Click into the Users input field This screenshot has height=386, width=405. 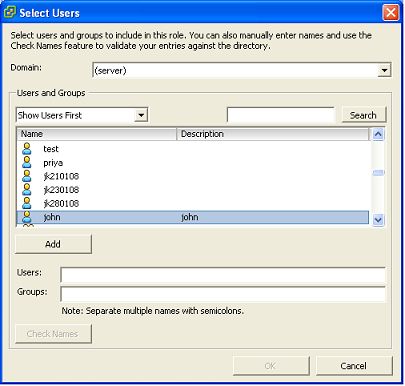pos(223,275)
